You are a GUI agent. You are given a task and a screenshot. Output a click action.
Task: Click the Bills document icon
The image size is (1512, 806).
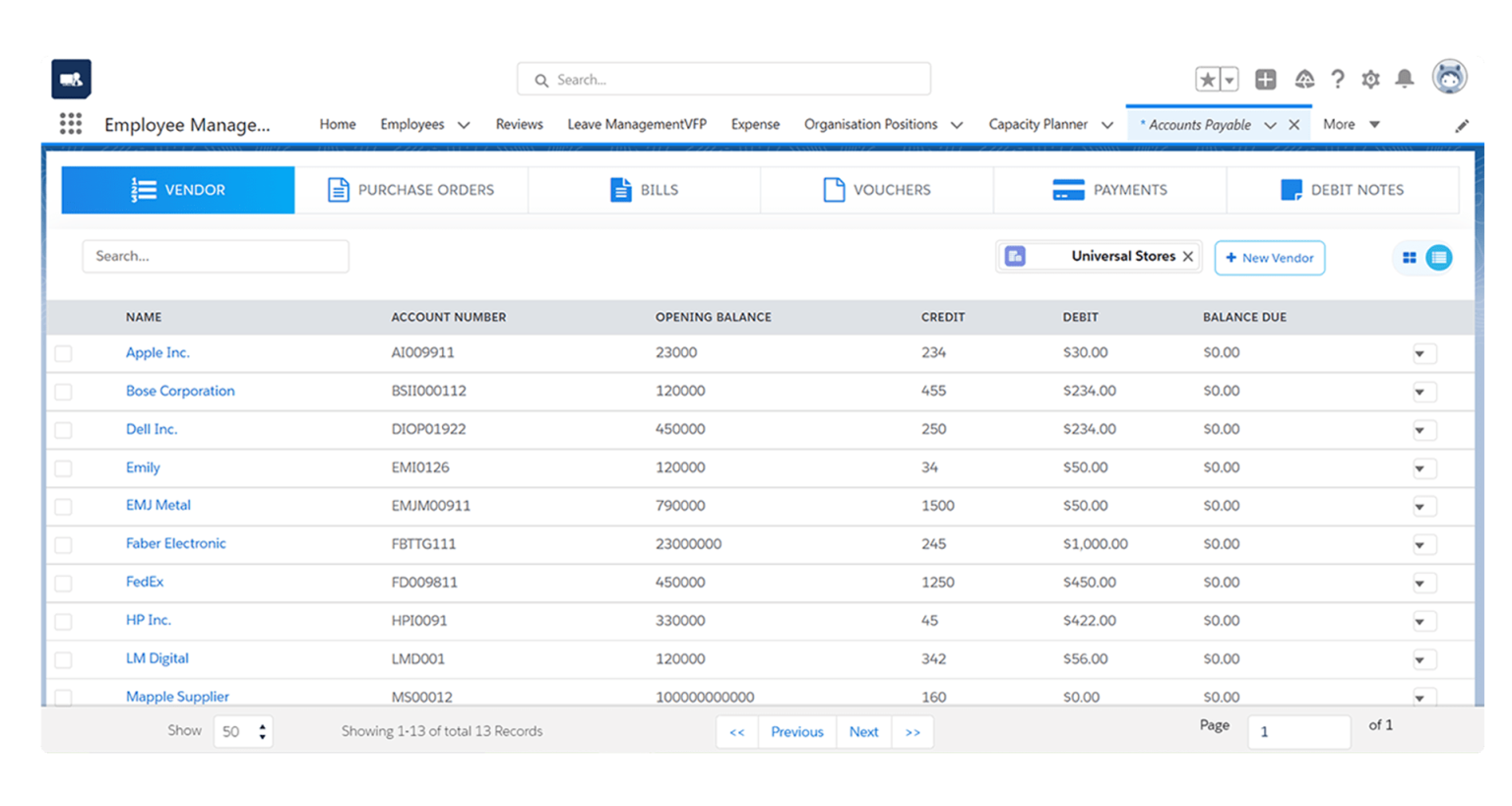pos(619,189)
